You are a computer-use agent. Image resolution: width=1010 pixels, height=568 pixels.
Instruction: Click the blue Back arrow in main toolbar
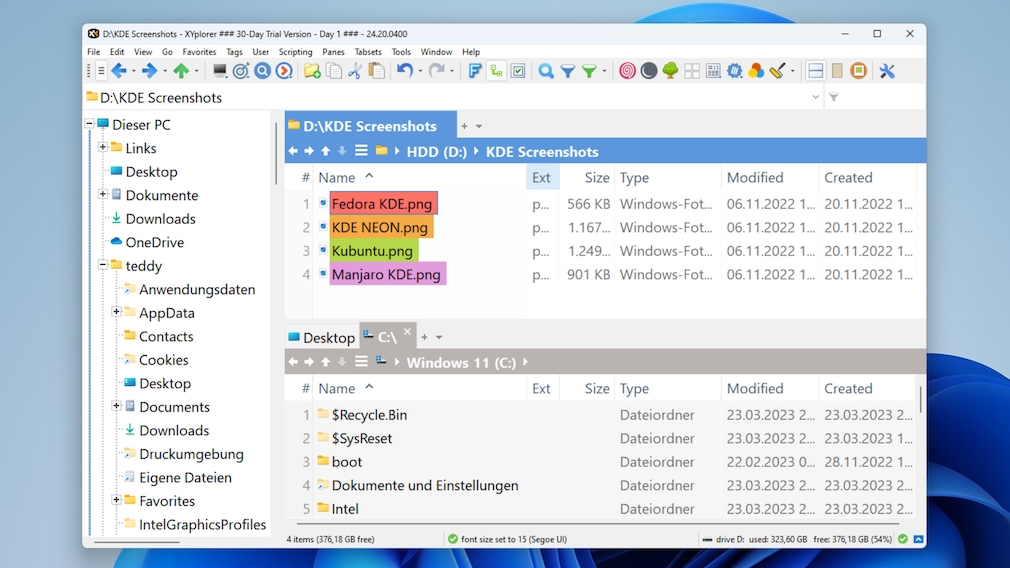(x=119, y=71)
